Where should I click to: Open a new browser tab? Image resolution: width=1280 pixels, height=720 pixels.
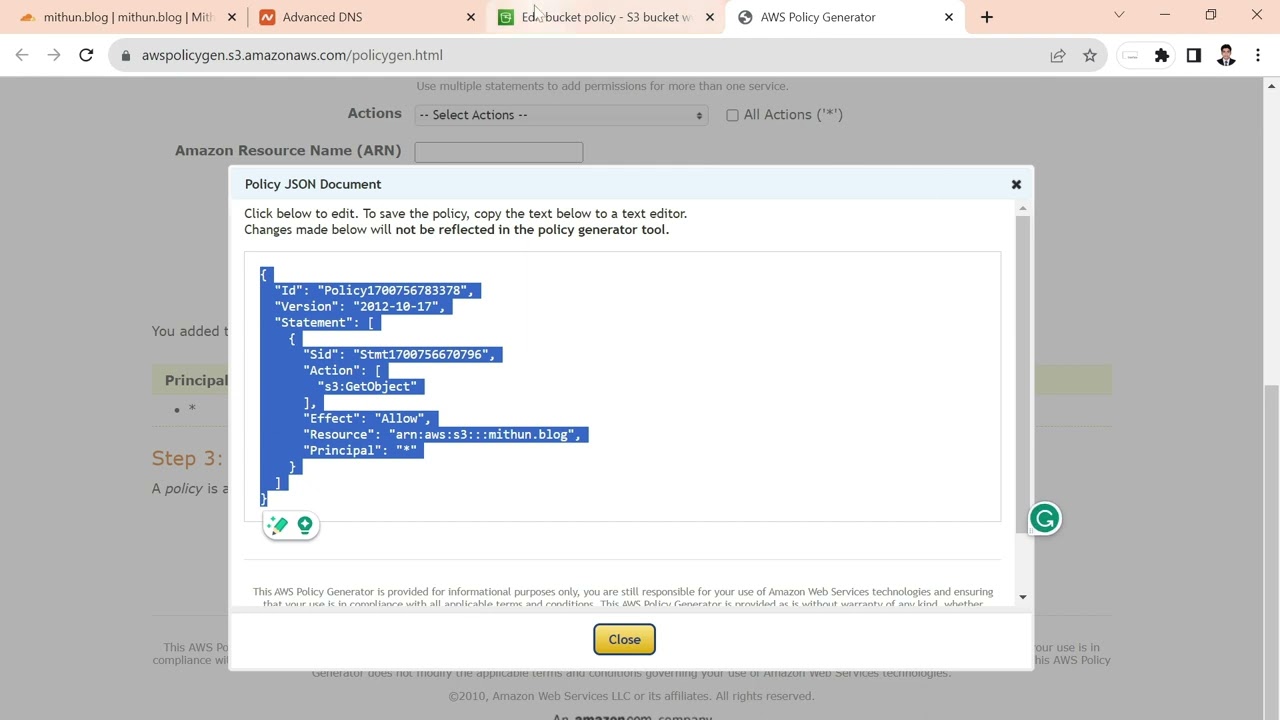pyautogui.click(x=987, y=17)
